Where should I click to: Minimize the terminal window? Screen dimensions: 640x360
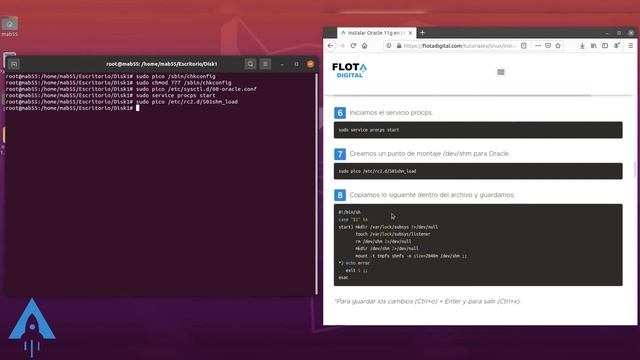pos(282,64)
